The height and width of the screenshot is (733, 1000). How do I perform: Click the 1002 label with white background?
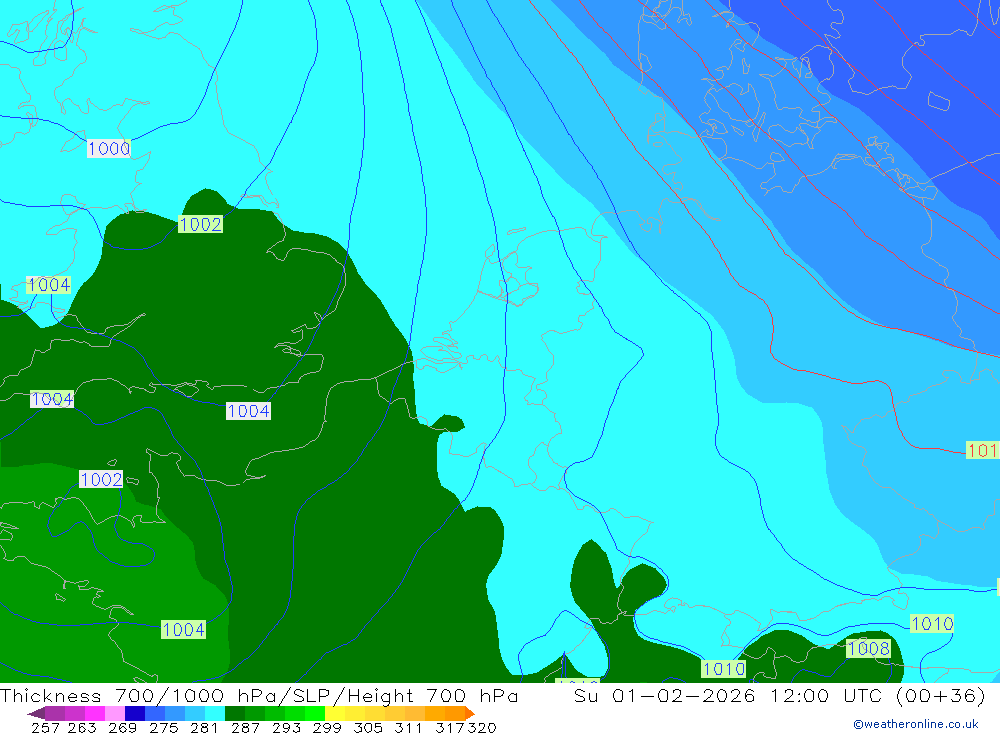point(101,479)
